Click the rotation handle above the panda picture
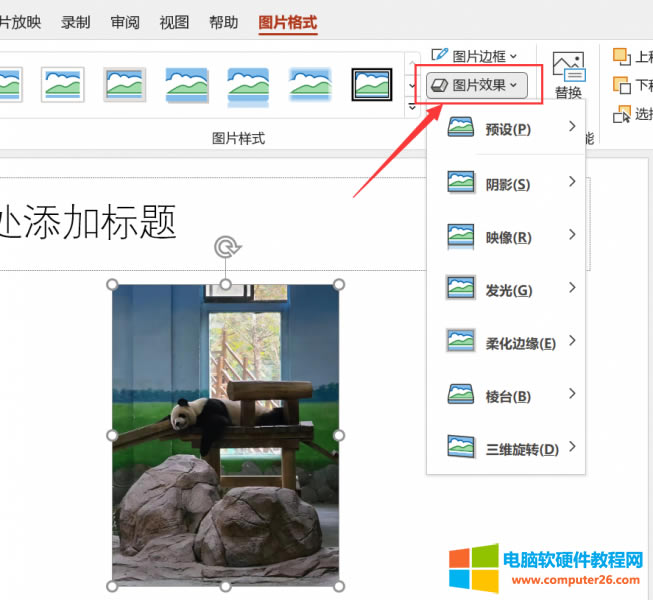The image size is (653, 600). pyautogui.click(x=227, y=247)
